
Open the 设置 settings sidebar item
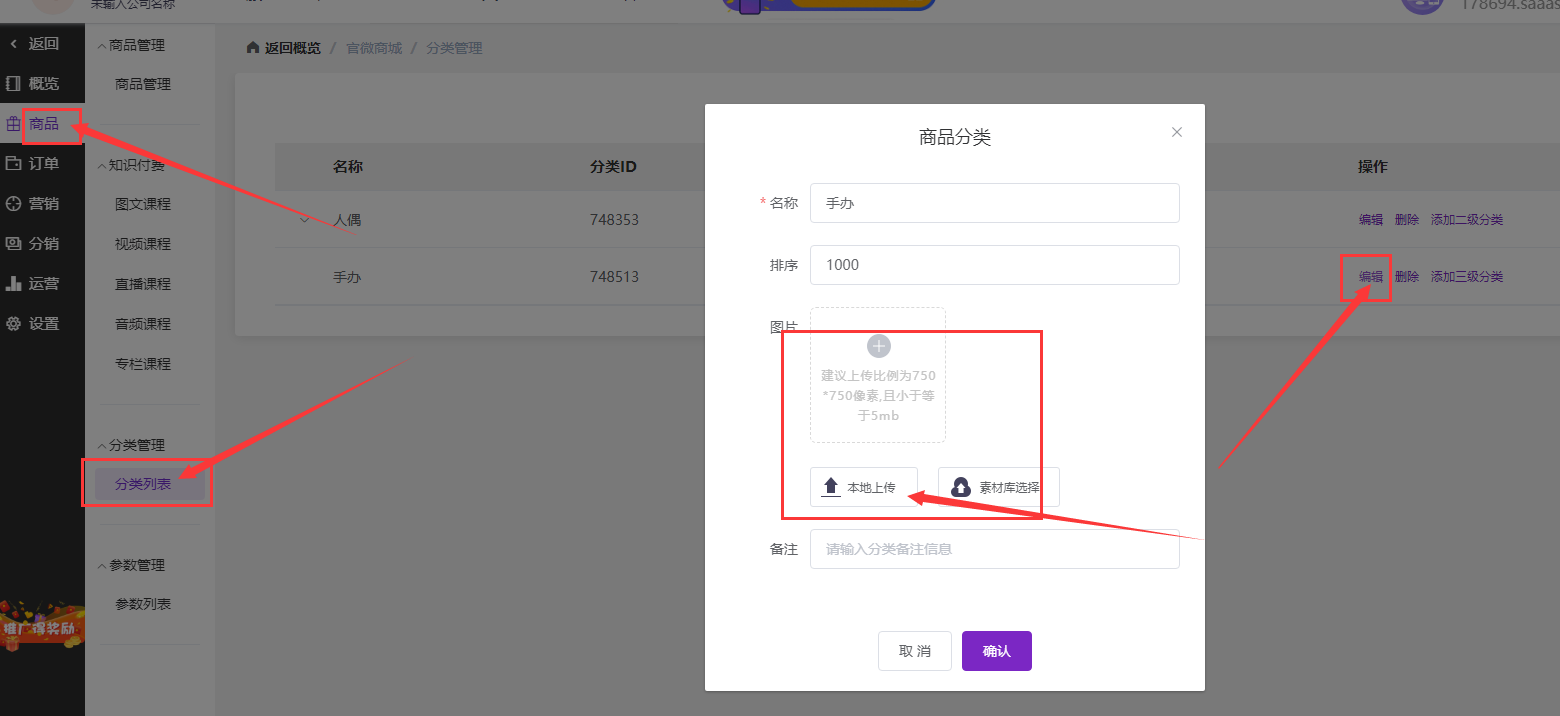click(42, 324)
